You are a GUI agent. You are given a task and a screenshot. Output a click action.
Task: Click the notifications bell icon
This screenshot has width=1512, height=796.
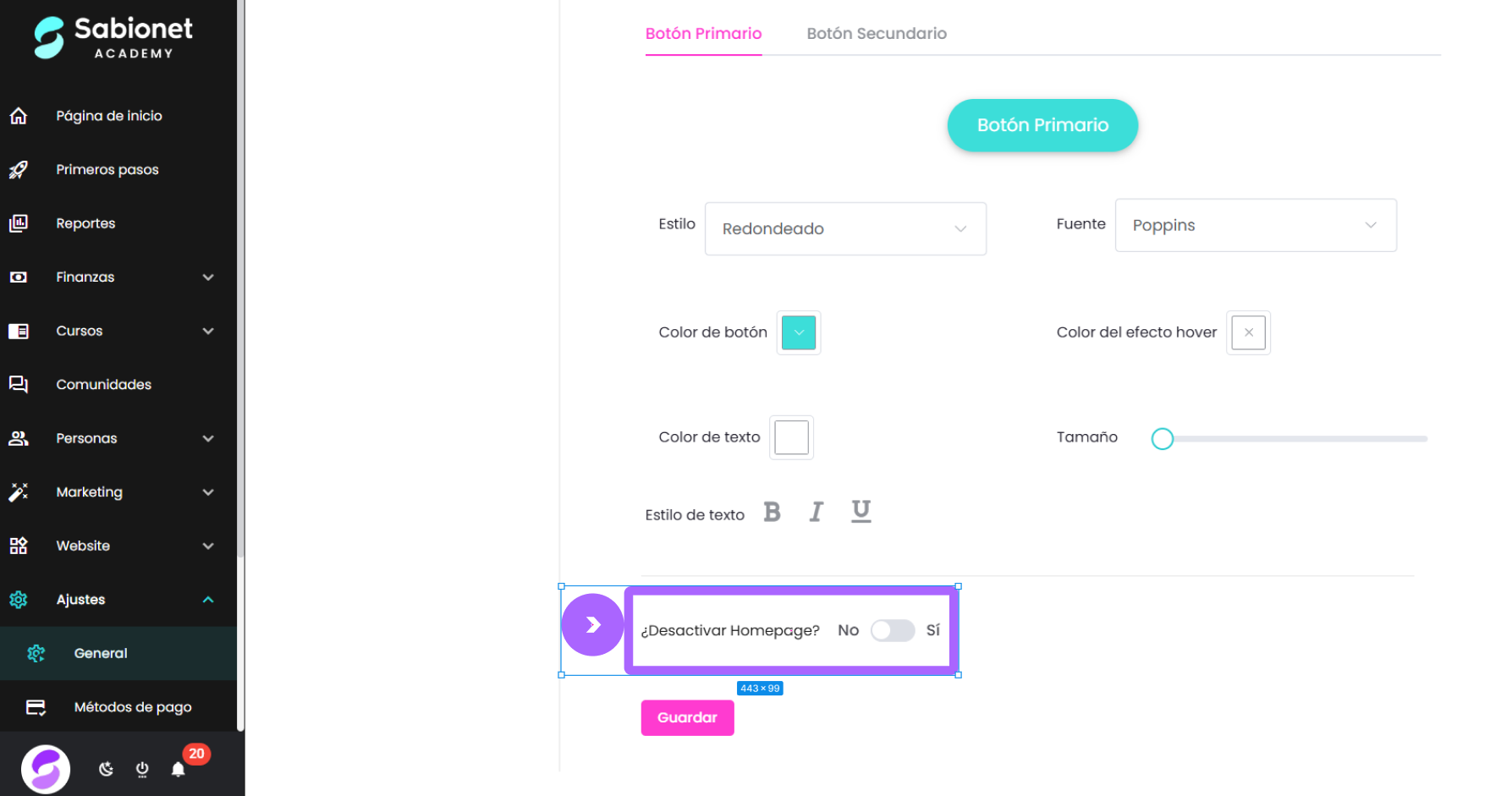pos(178,769)
